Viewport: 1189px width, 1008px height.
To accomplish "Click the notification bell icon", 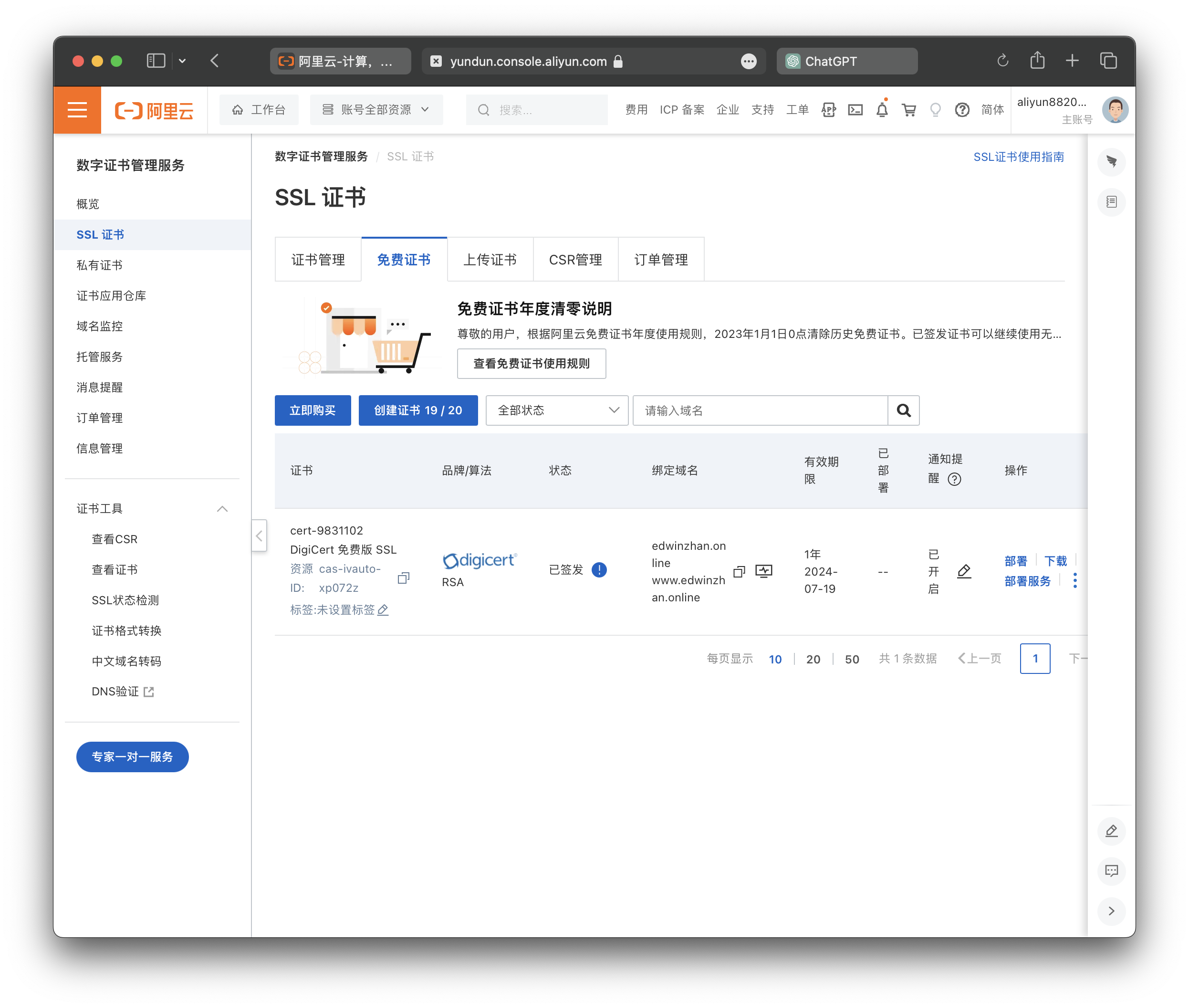I will (882, 110).
